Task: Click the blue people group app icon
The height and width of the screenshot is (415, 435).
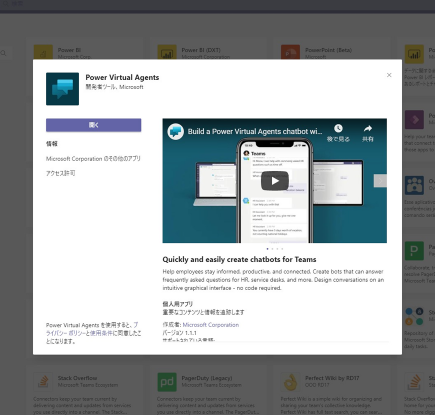Action: (414, 185)
